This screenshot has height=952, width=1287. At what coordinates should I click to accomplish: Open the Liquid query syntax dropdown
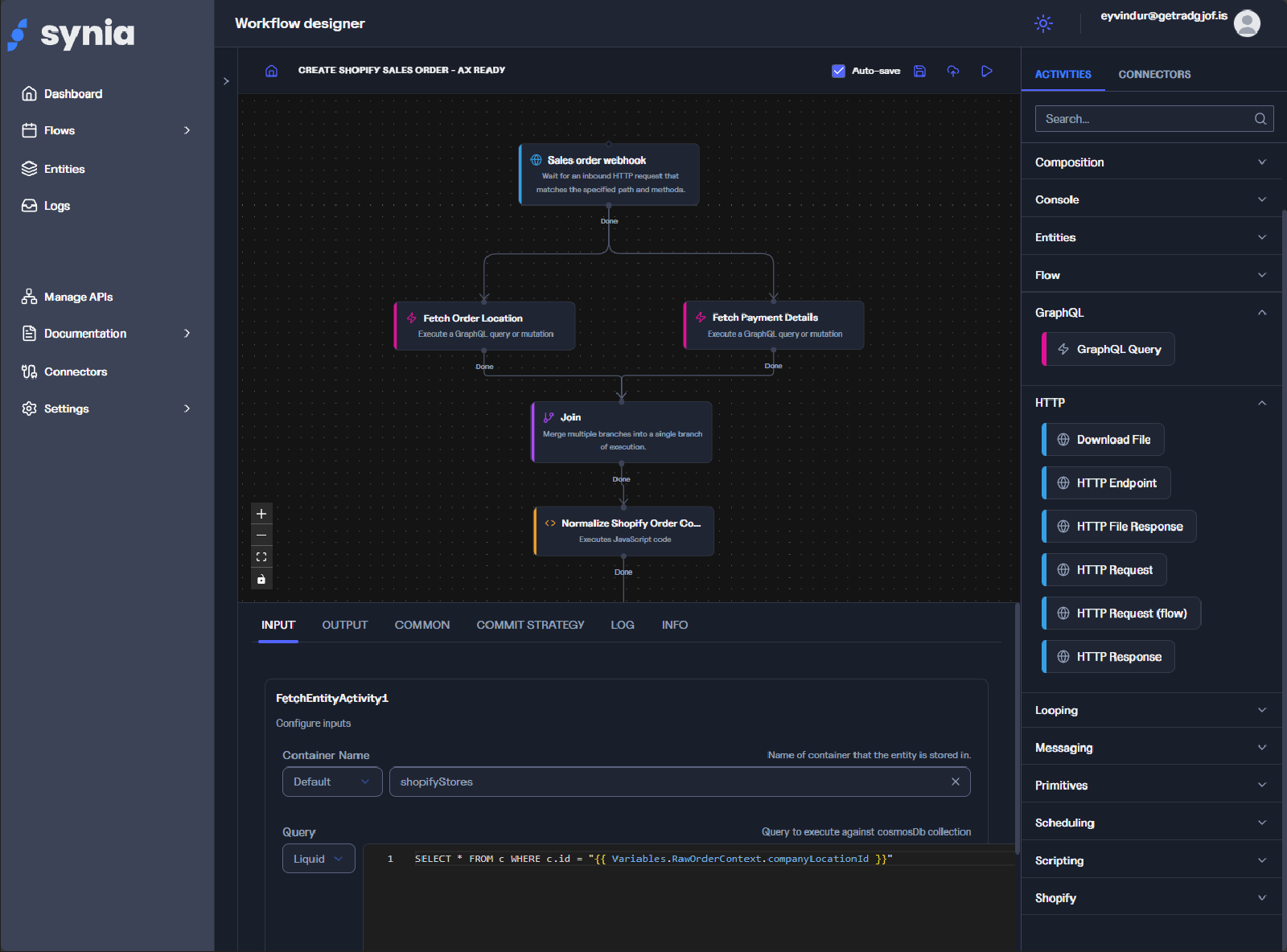coord(319,859)
